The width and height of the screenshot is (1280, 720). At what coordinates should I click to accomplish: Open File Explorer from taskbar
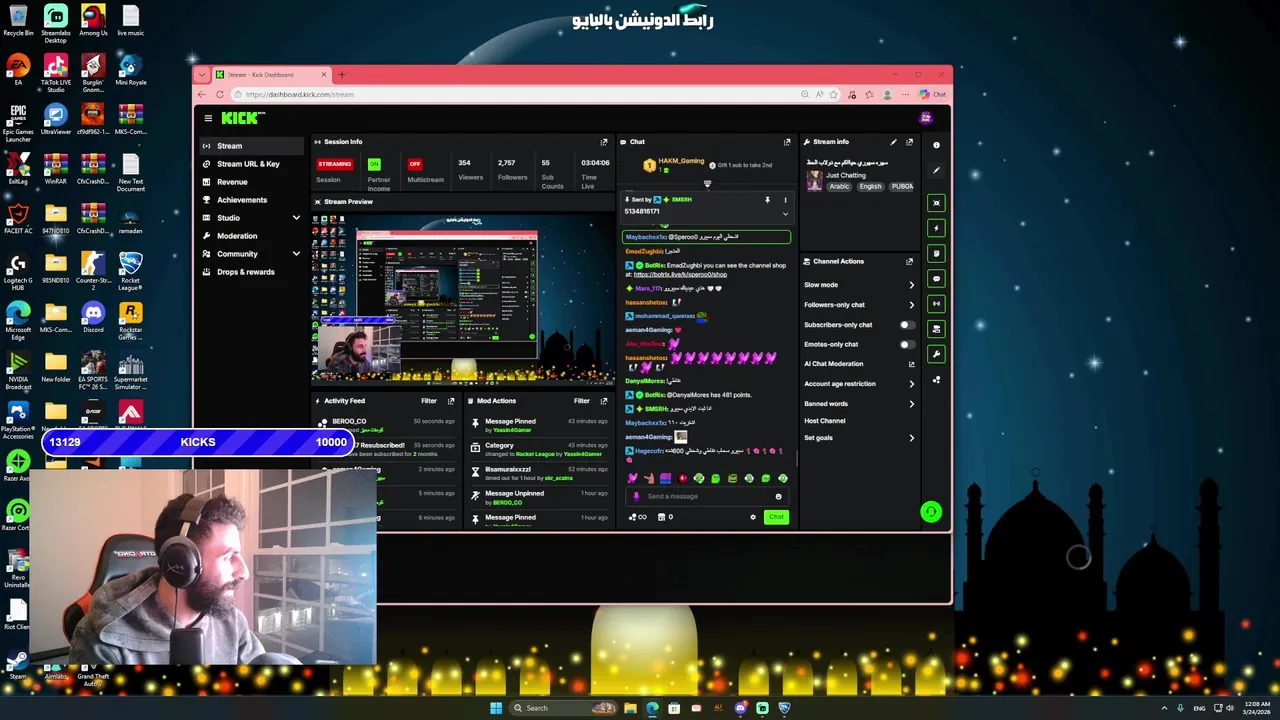[x=630, y=708]
